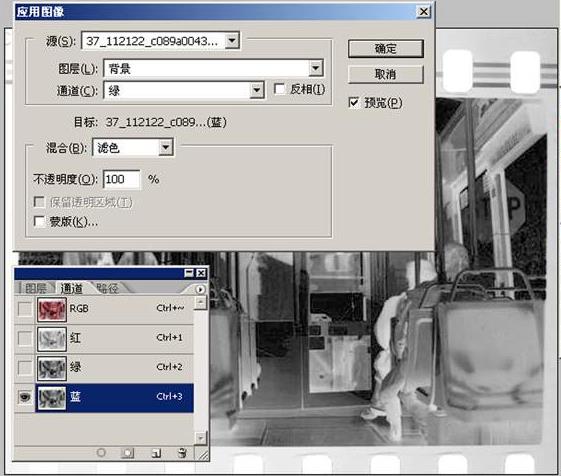
Task: Confirm with the OK button
Action: click(x=386, y=48)
